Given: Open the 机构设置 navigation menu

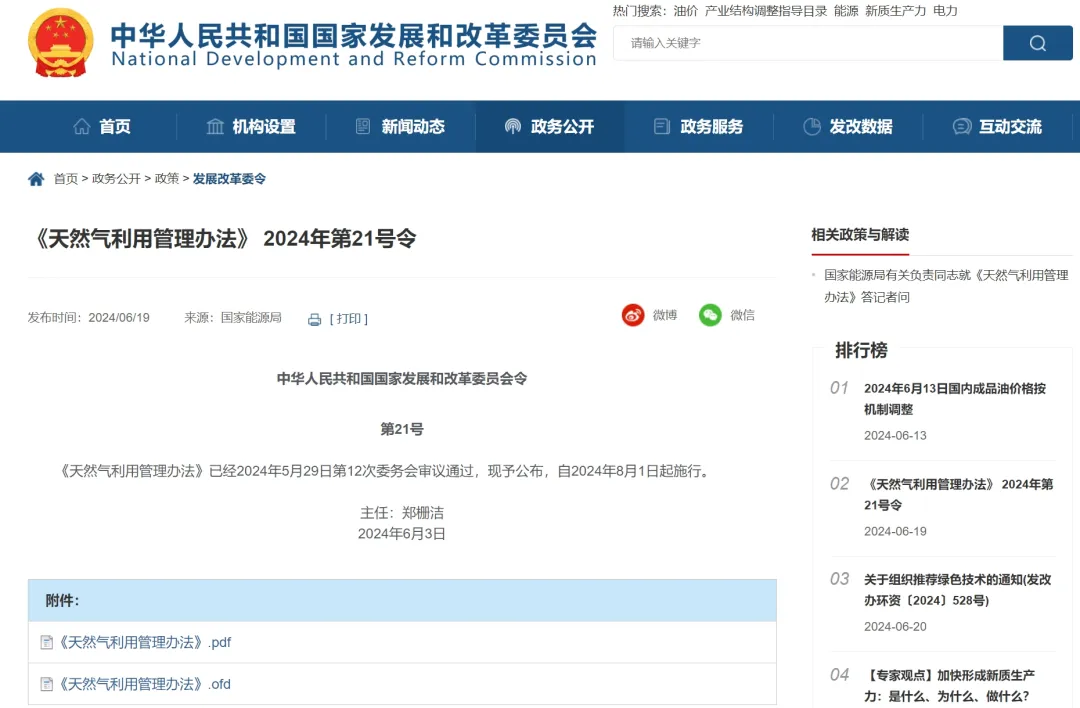Looking at the screenshot, I should [x=250, y=127].
